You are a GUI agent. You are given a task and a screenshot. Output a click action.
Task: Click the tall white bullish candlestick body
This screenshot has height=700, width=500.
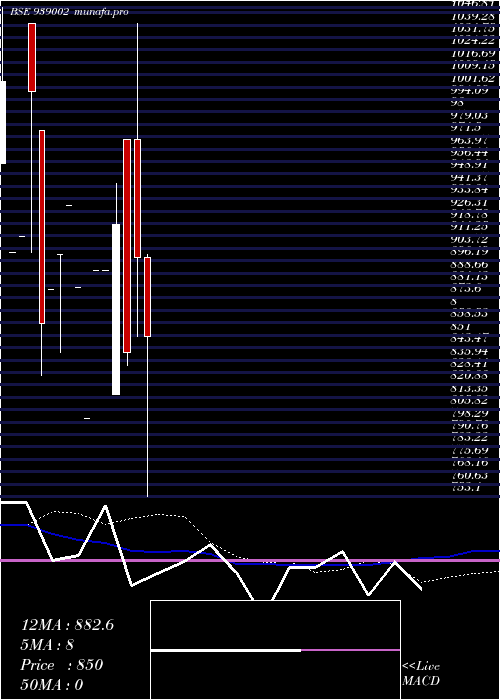point(116,309)
